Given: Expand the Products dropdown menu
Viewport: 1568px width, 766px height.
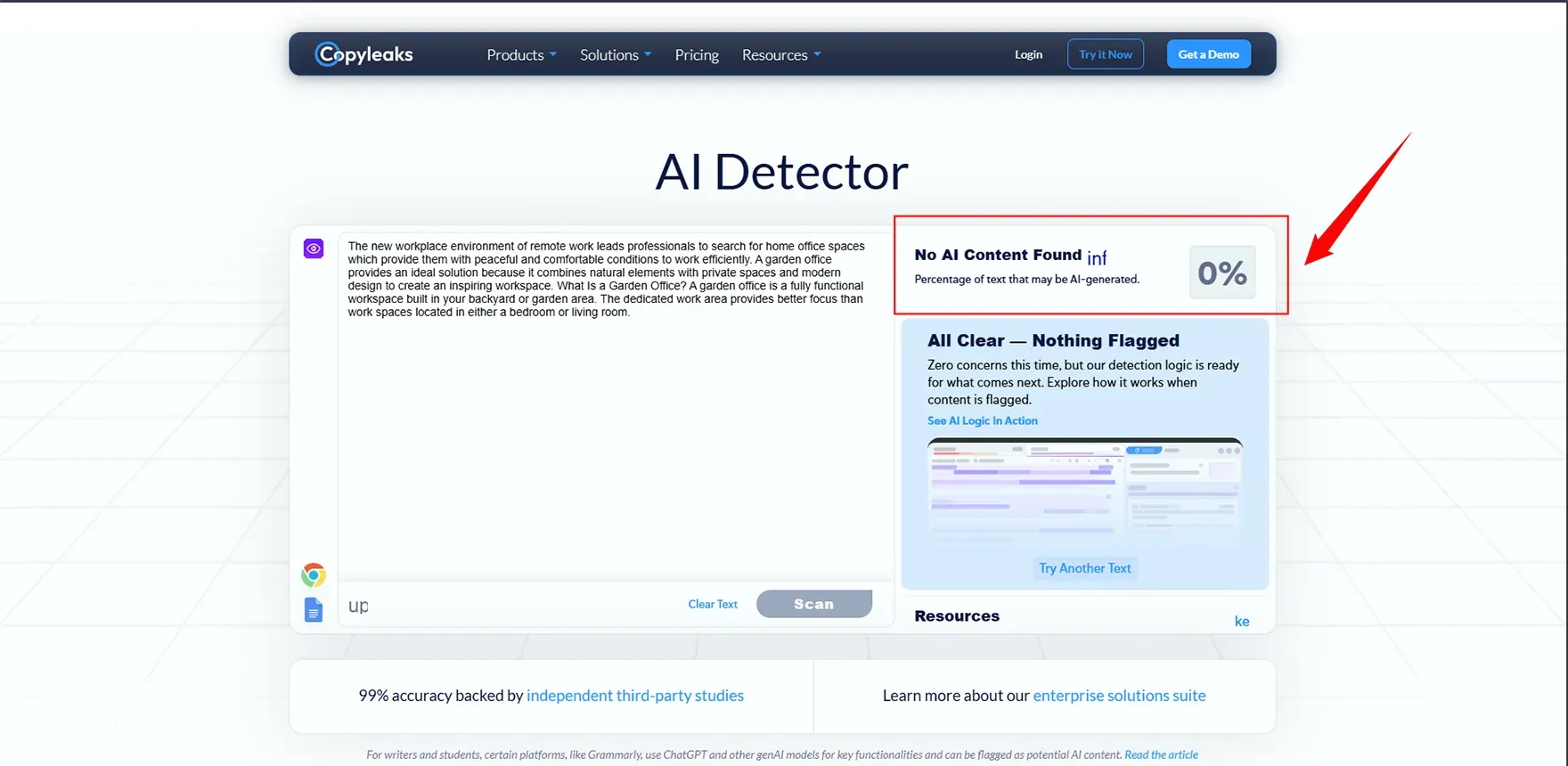Looking at the screenshot, I should point(521,55).
